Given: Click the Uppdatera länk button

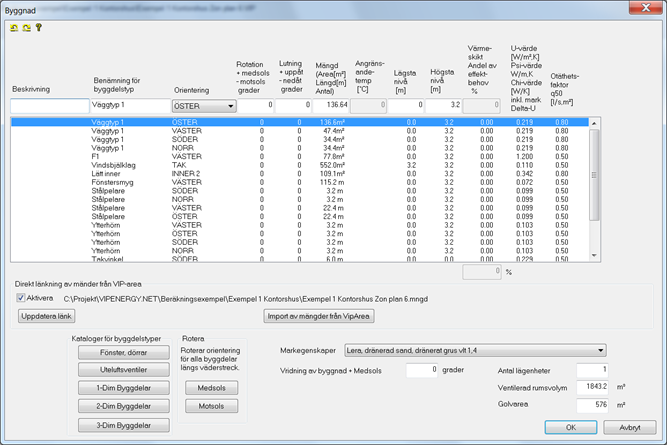Looking at the screenshot, I should coord(47,316).
